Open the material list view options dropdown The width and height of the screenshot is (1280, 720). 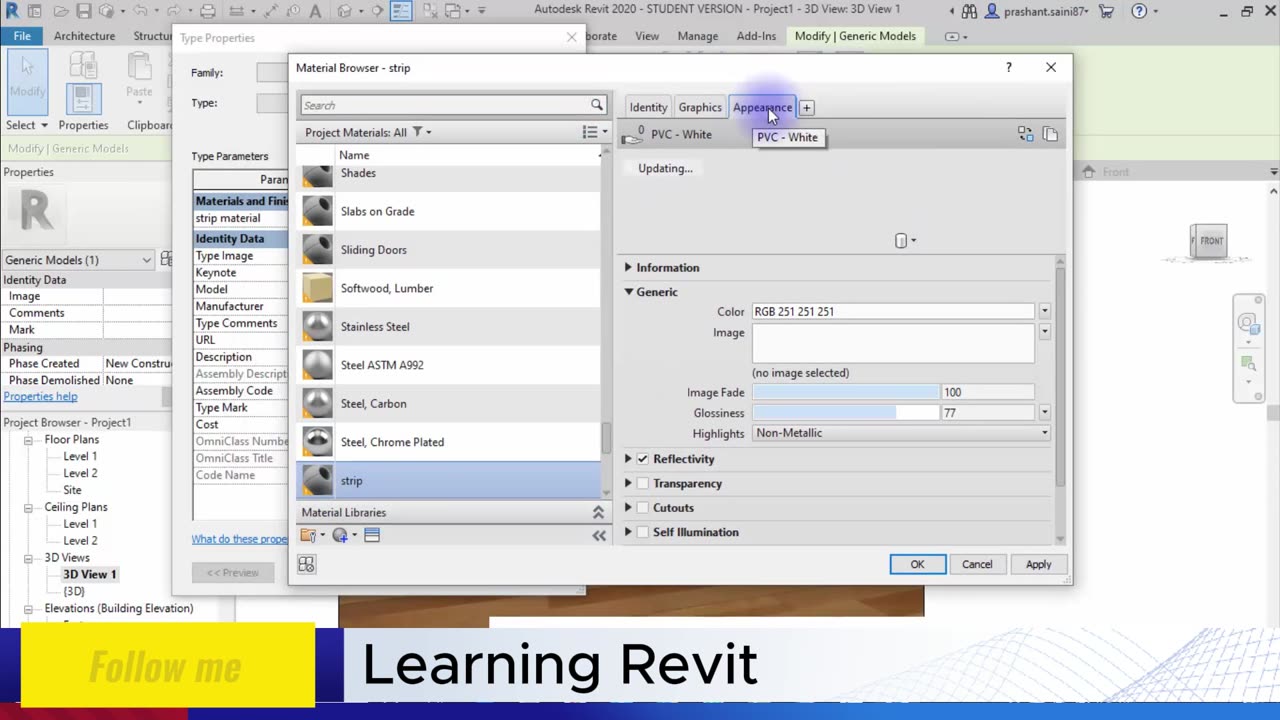coord(595,132)
